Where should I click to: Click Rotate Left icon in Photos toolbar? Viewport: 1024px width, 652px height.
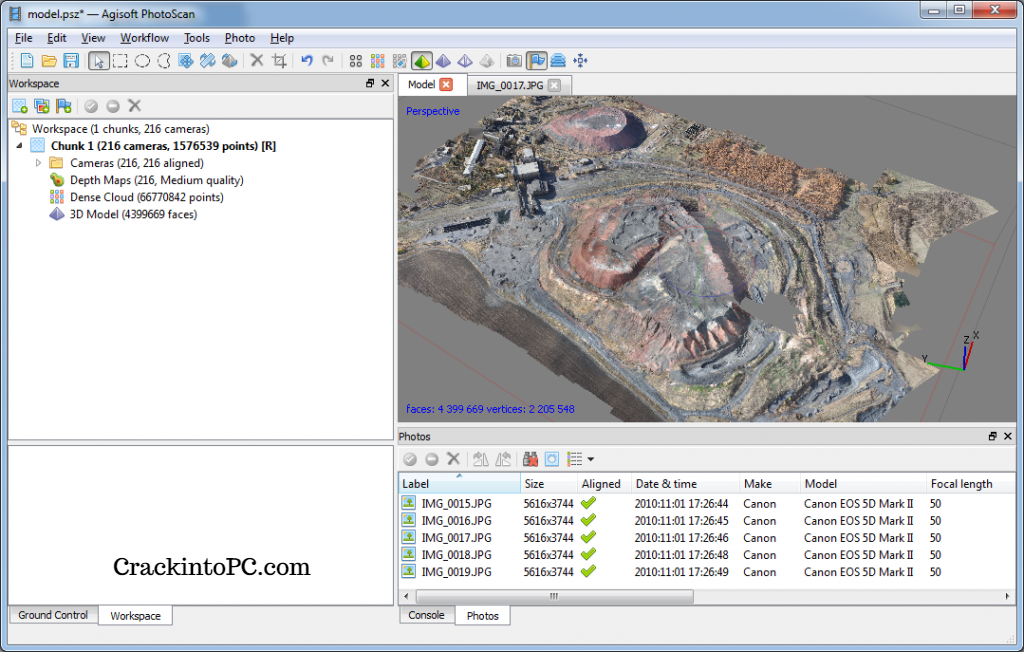[x=481, y=459]
